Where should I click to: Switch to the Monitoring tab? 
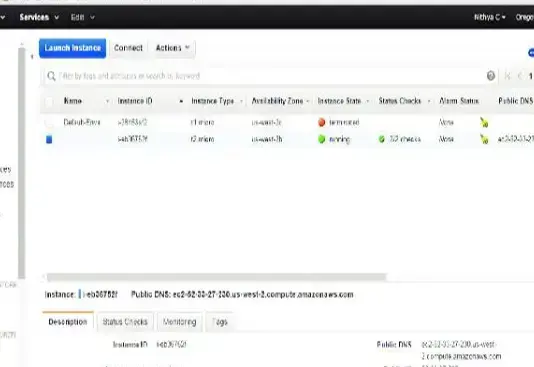tap(179, 322)
